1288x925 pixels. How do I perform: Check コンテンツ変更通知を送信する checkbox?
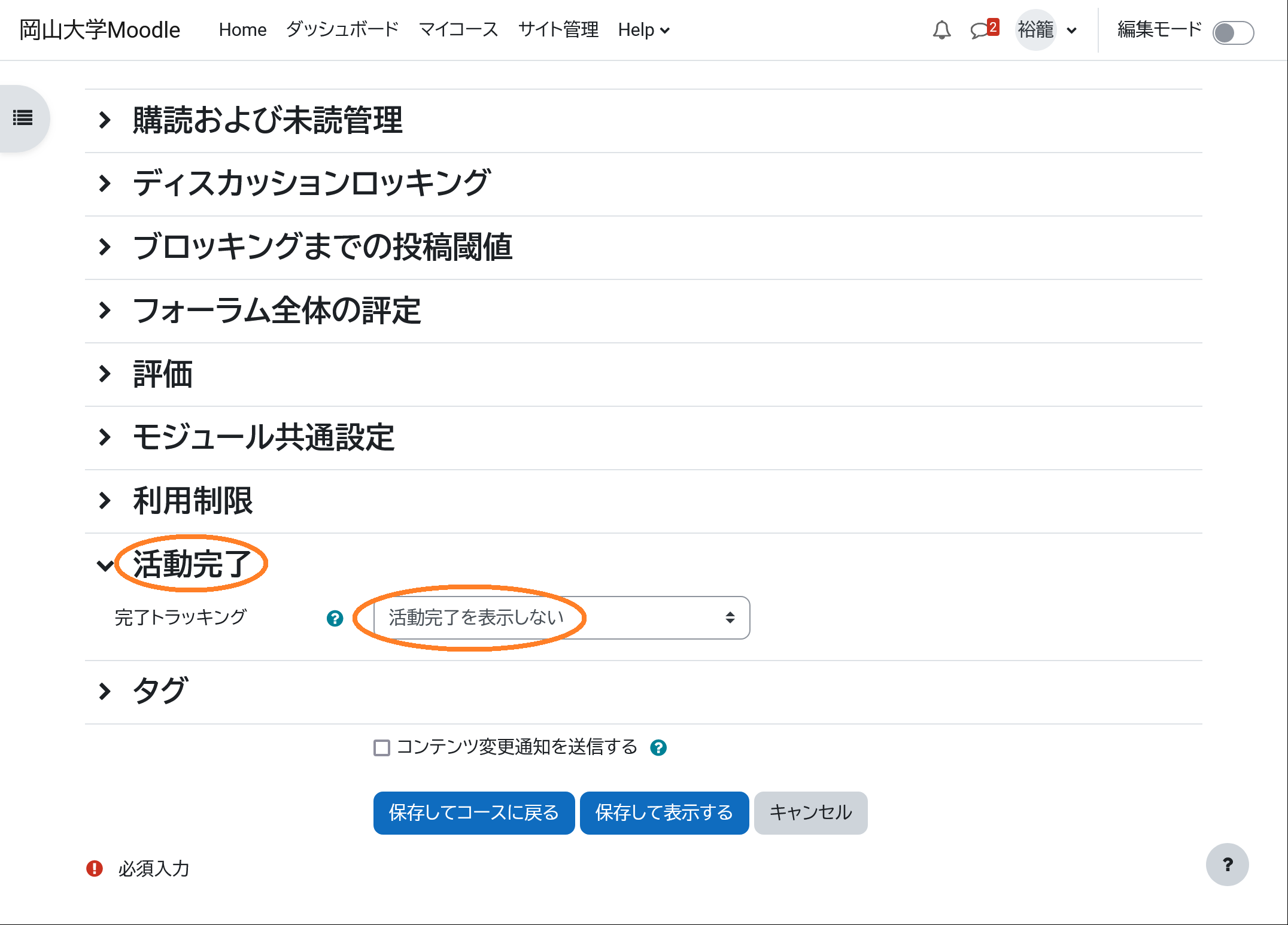point(382,747)
